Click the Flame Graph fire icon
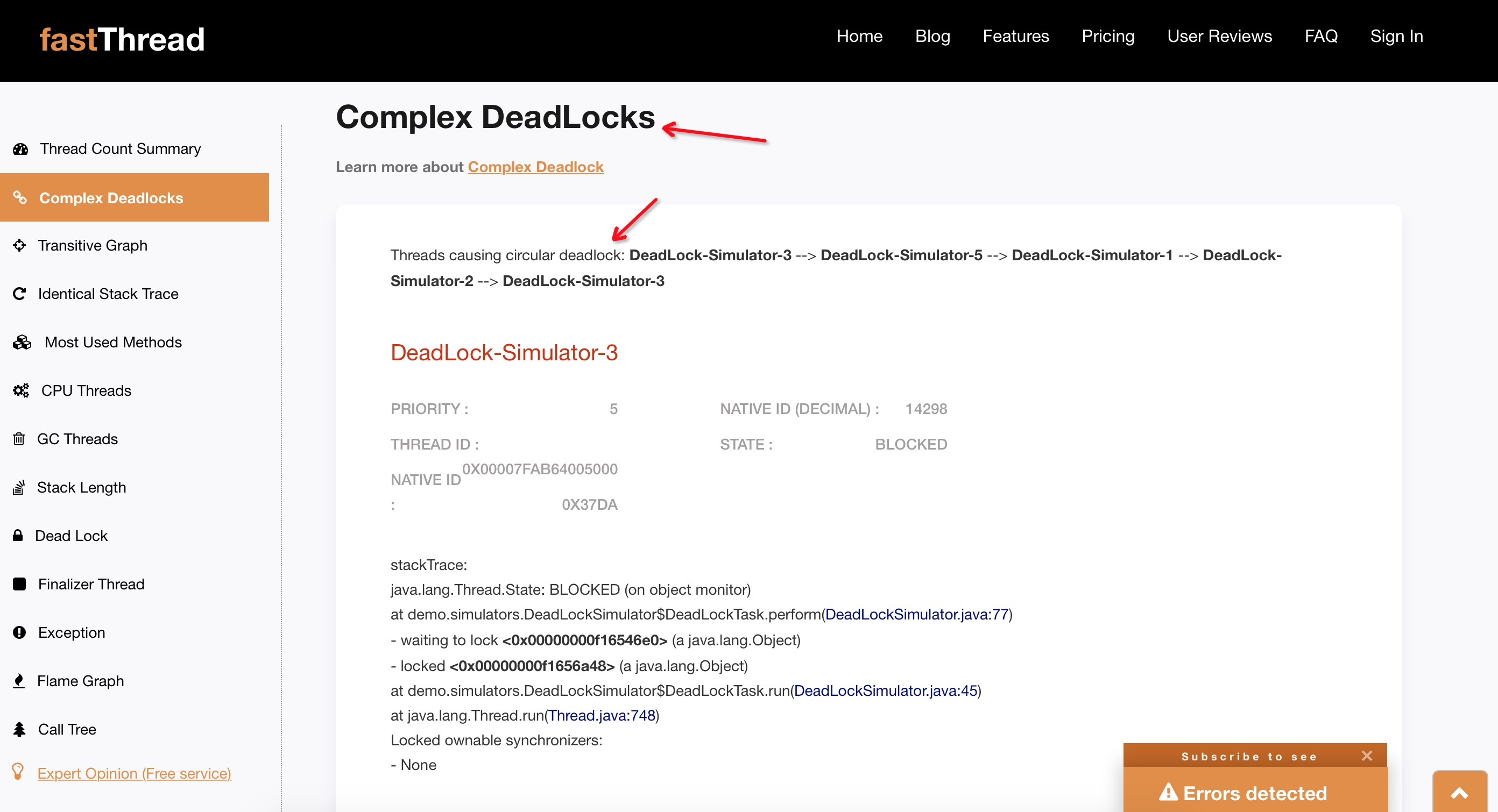The height and width of the screenshot is (812, 1498). point(19,681)
